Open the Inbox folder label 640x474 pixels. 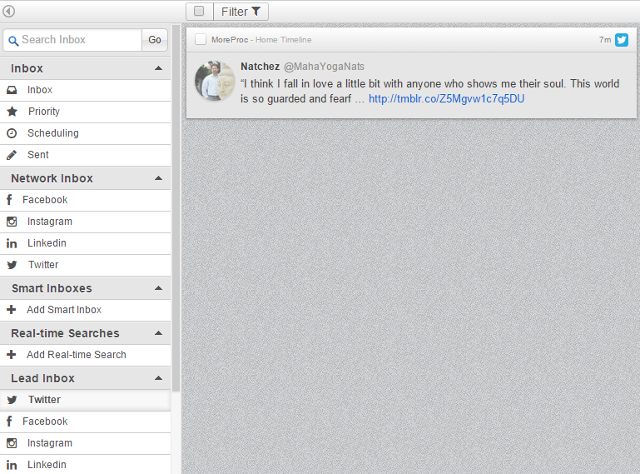(x=40, y=90)
